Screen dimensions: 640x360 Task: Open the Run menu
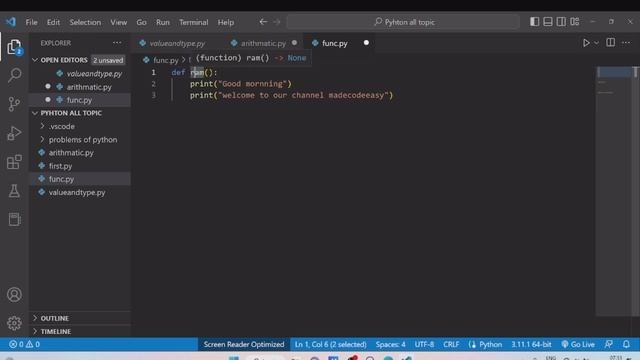(162, 22)
